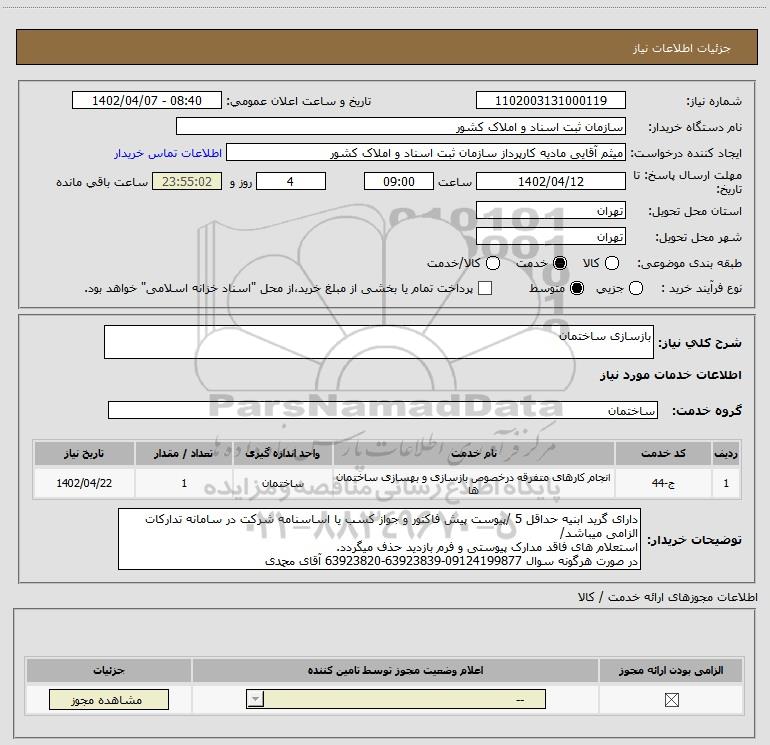Click the general description box بازسازی ساختمان

tap(379, 342)
